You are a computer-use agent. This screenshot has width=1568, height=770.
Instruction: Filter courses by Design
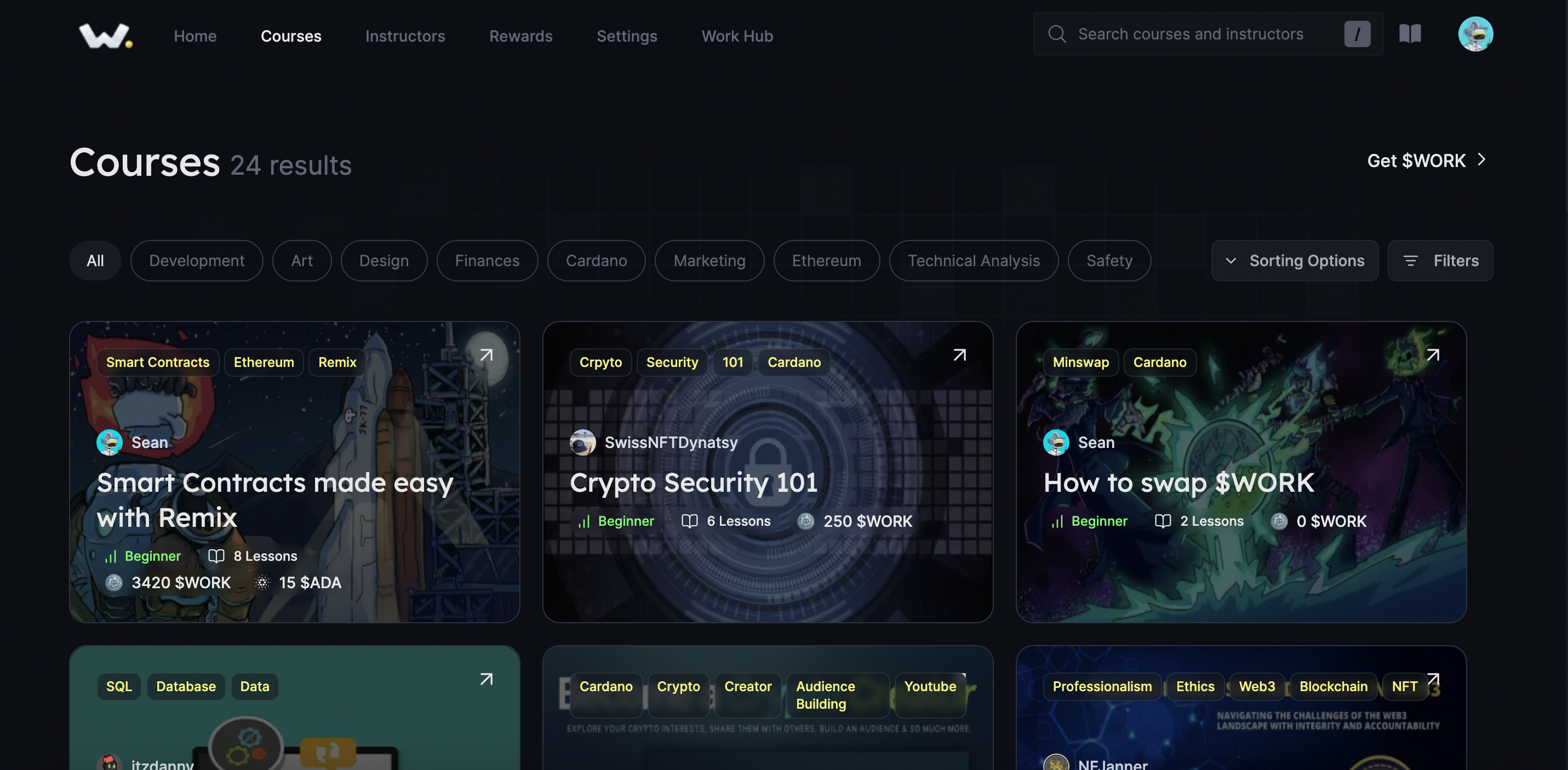384,261
